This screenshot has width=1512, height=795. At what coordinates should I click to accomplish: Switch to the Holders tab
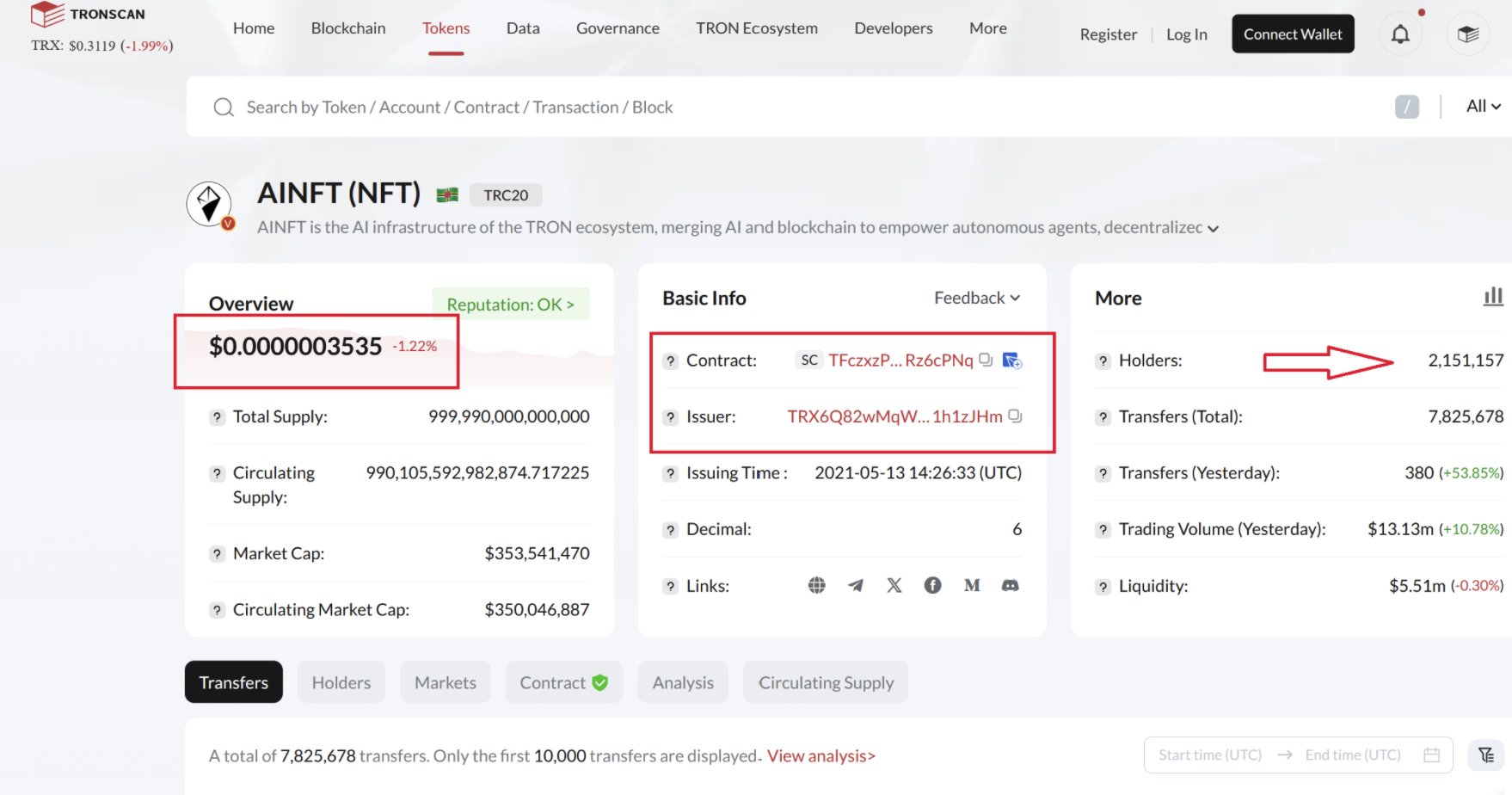pos(341,682)
